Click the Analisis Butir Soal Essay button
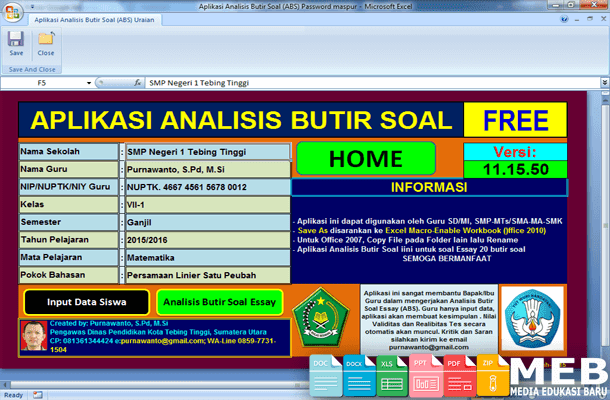The image size is (610, 400). click(x=219, y=302)
